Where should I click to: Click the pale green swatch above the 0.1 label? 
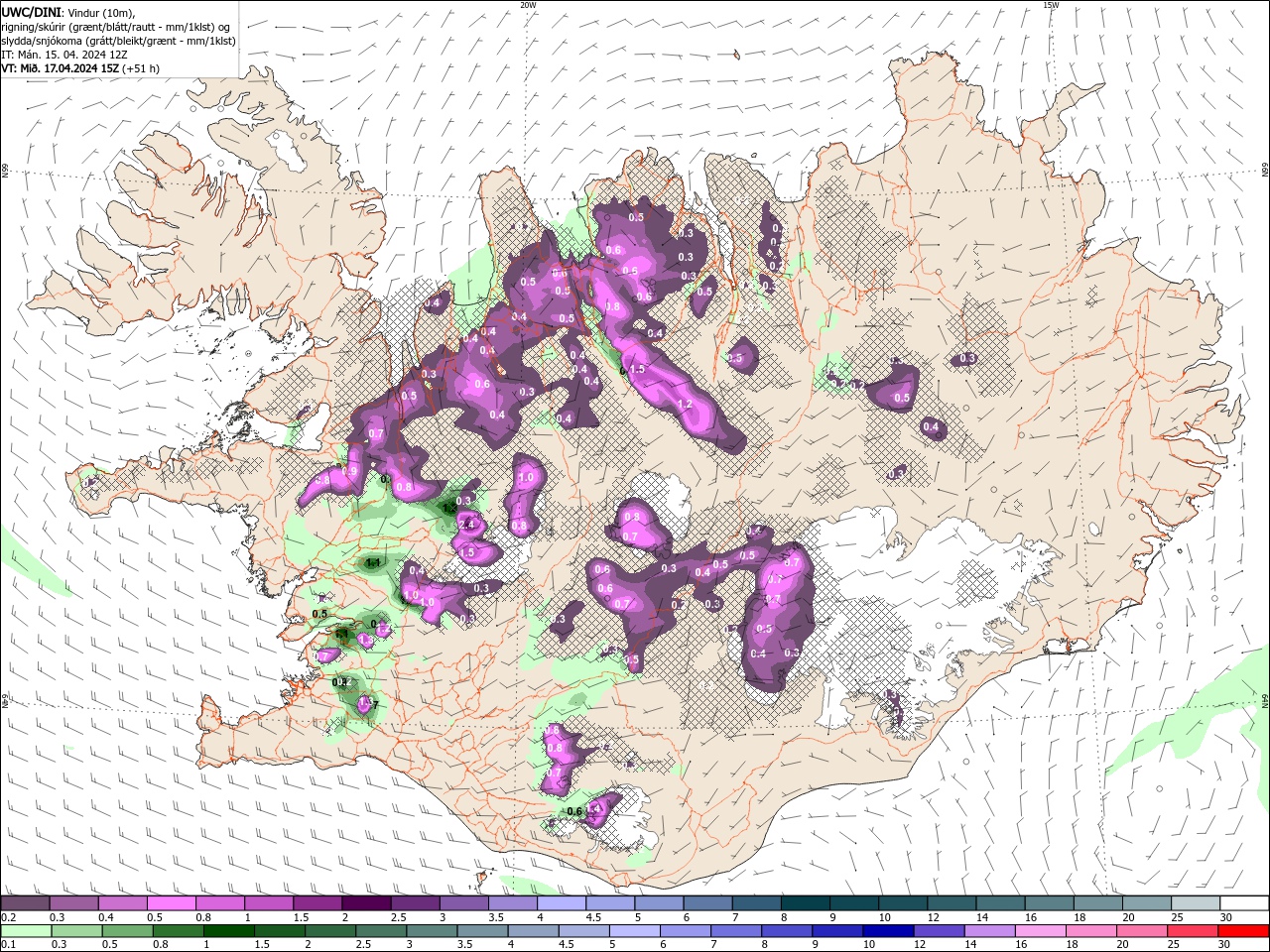[x=26, y=931]
